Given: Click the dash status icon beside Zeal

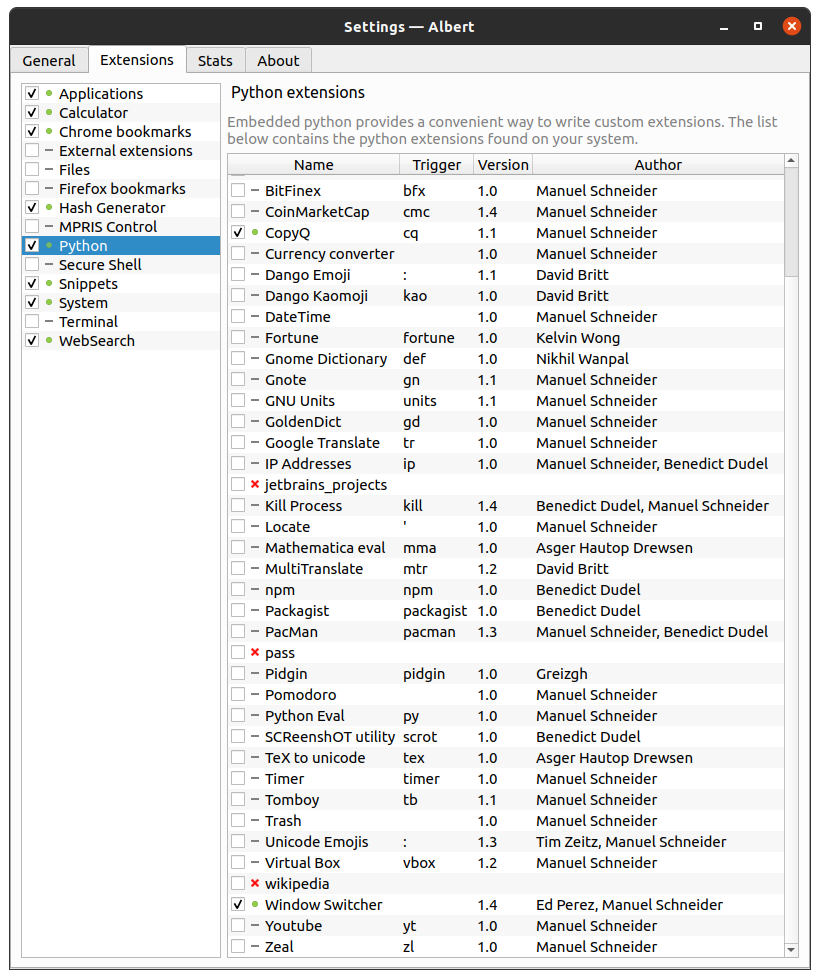Looking at the screenshot, I should tap(255, 947).
